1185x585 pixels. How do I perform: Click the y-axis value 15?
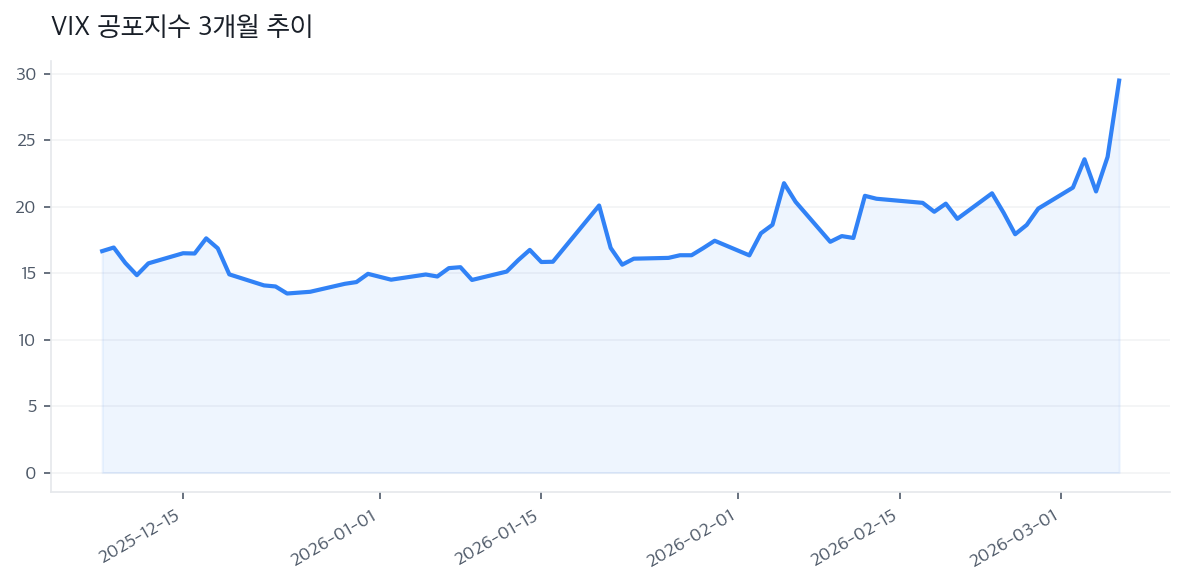(x=26, y=274)
